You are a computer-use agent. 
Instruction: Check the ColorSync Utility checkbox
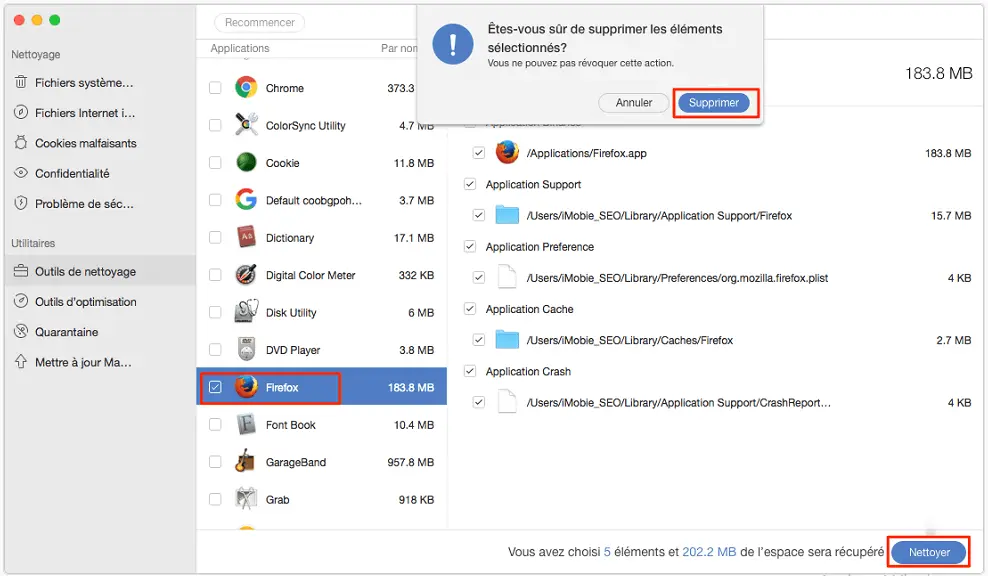pos(215,125)
